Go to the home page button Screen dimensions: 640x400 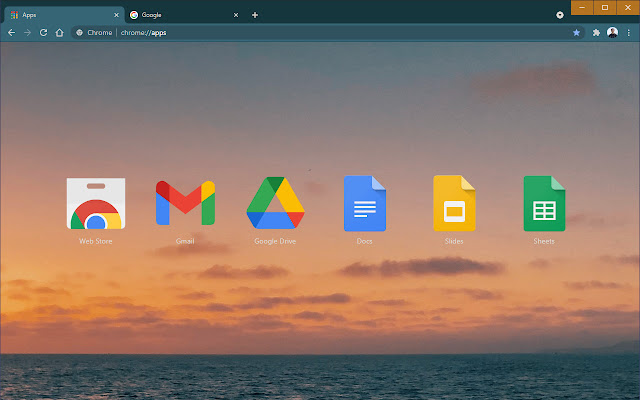[59, 32]
